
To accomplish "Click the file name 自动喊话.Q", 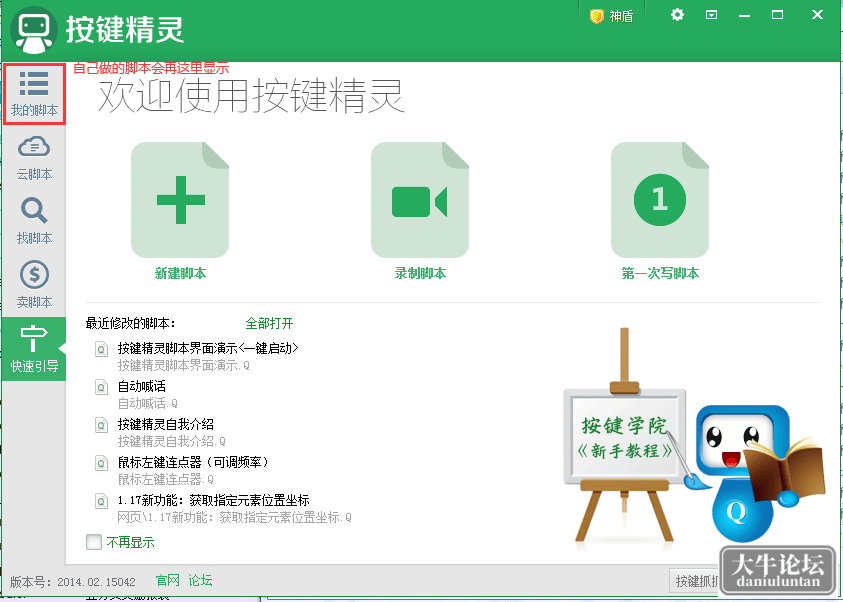I will click(x=147, y=403).
